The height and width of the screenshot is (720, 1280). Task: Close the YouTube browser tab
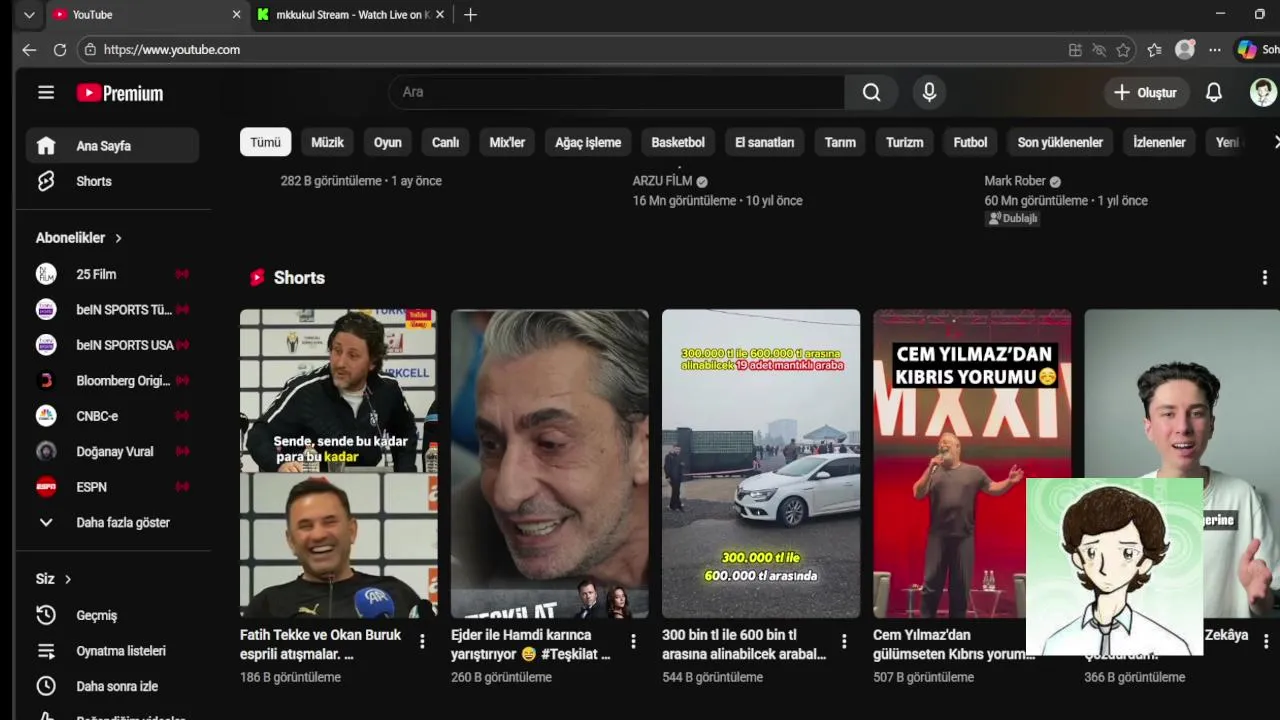click(x=236, y=15)
